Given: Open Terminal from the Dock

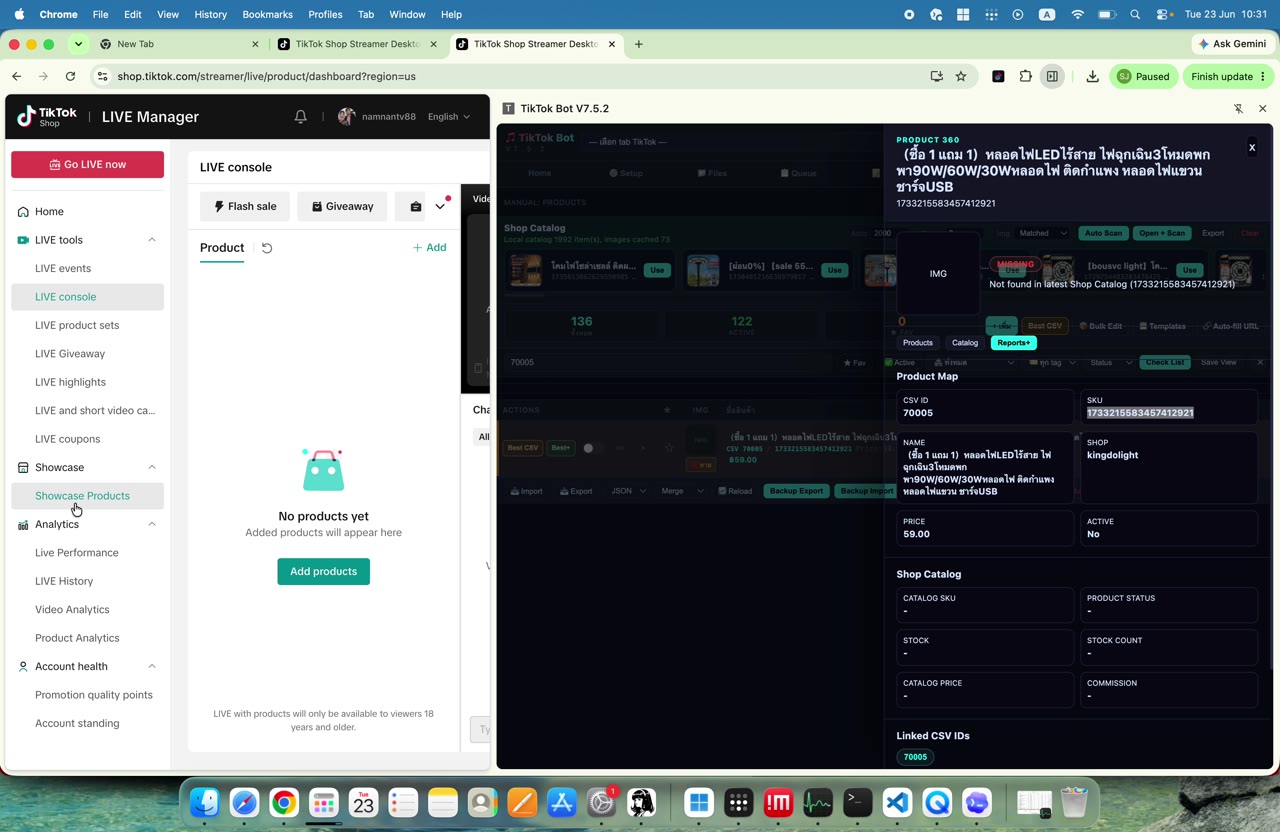Looking at the screenshot, I should 858,802.
